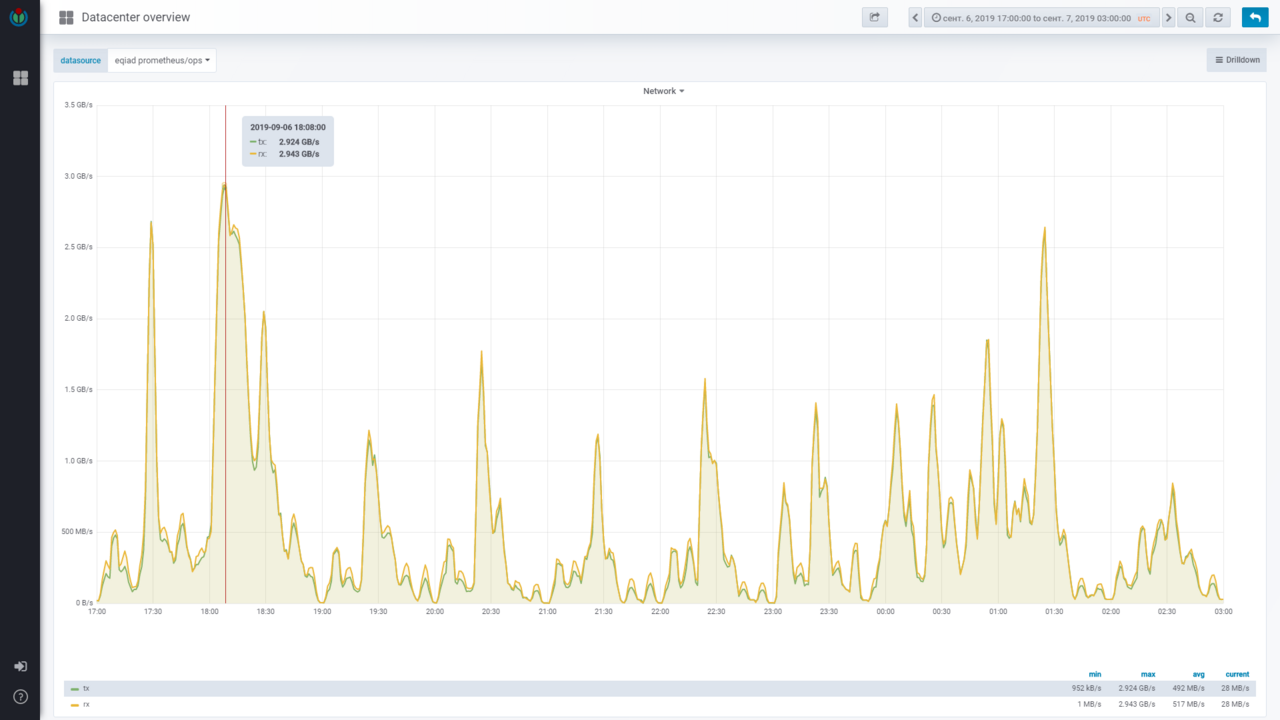Sort legend by current column
Image resolution: width=1280 pixels, height=720 pixels.
(1237, 674)
